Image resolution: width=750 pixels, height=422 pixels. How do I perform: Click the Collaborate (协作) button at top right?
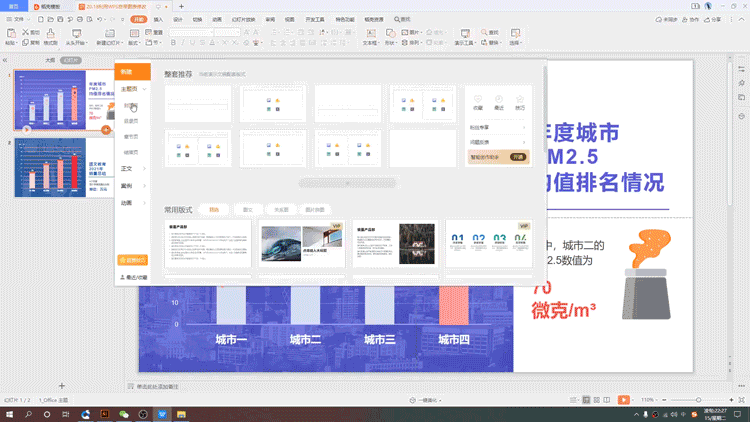pos(690,20)
